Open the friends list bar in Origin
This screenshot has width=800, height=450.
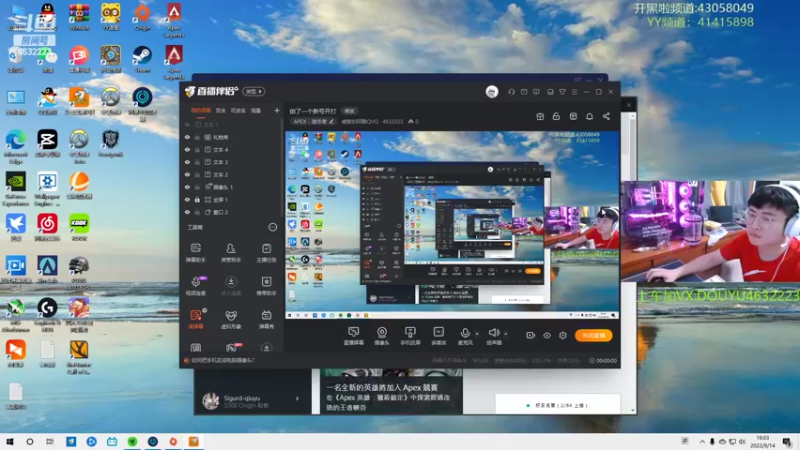pos(558,405)
